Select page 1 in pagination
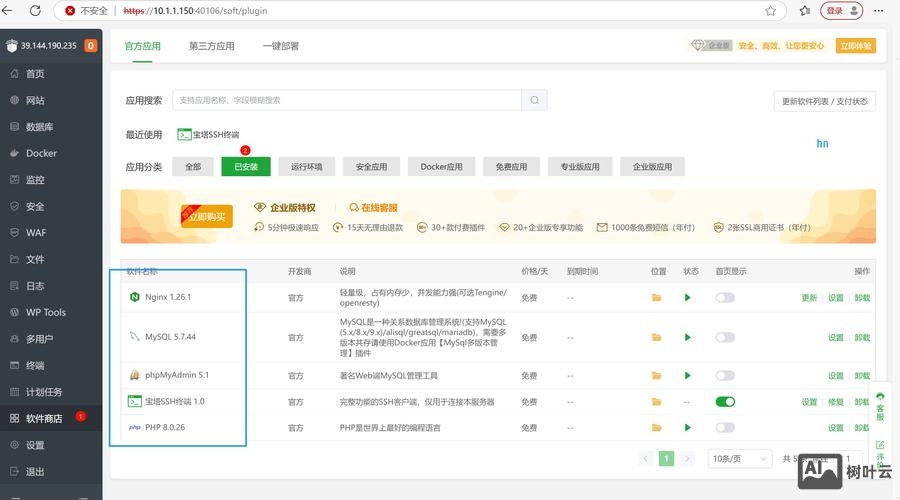The height and width of the screenshot is (500, 900). [666, 459]
